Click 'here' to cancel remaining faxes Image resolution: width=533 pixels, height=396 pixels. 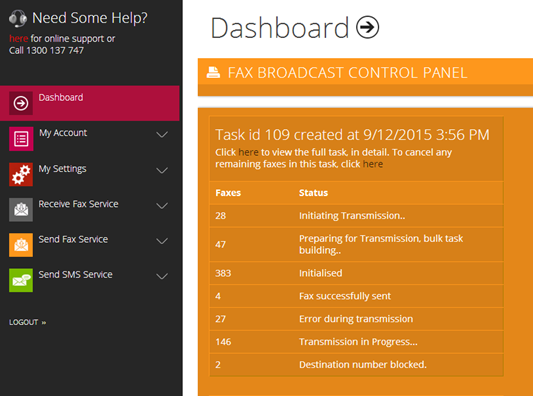(373, 164)
